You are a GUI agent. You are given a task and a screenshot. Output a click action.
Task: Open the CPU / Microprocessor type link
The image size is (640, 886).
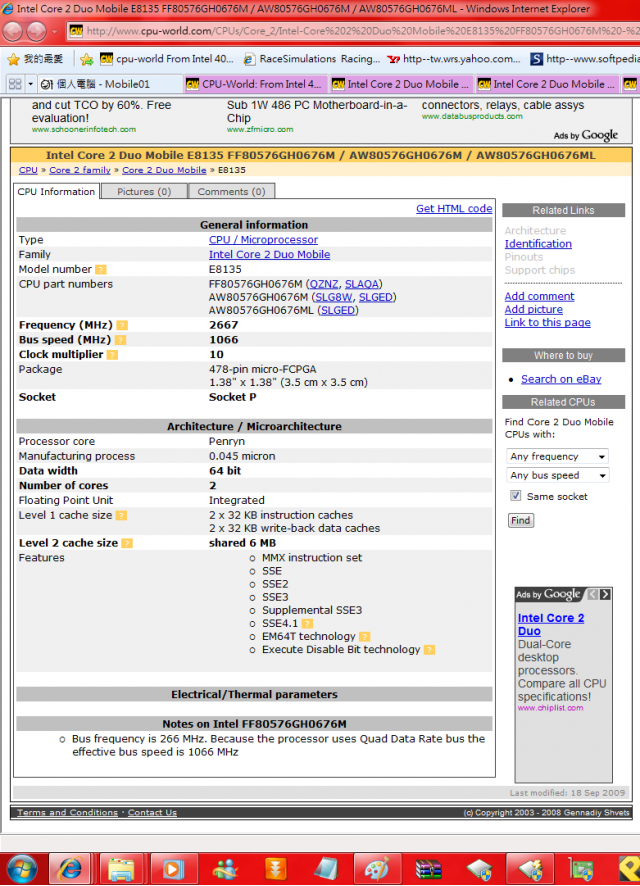pos(263,240)
